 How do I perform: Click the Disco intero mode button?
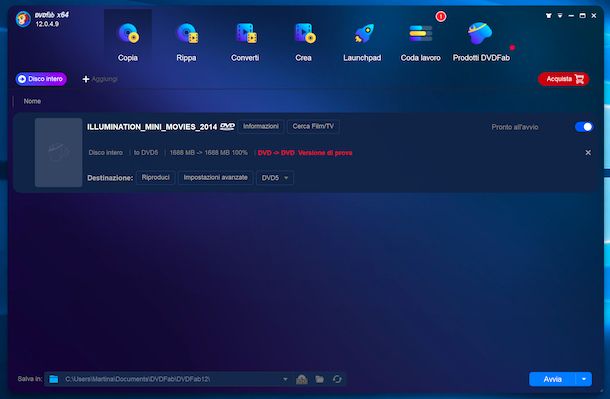[41, 79]
